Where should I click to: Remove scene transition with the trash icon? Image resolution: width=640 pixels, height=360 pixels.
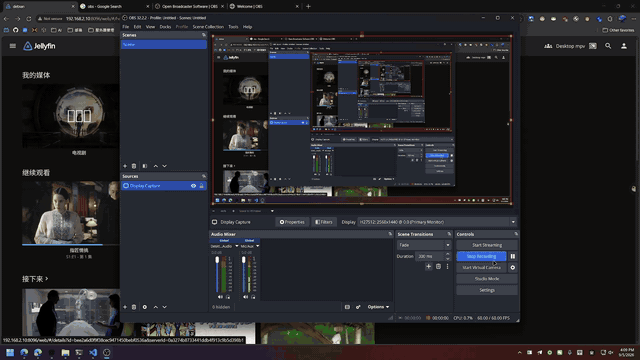coord(438,267)
